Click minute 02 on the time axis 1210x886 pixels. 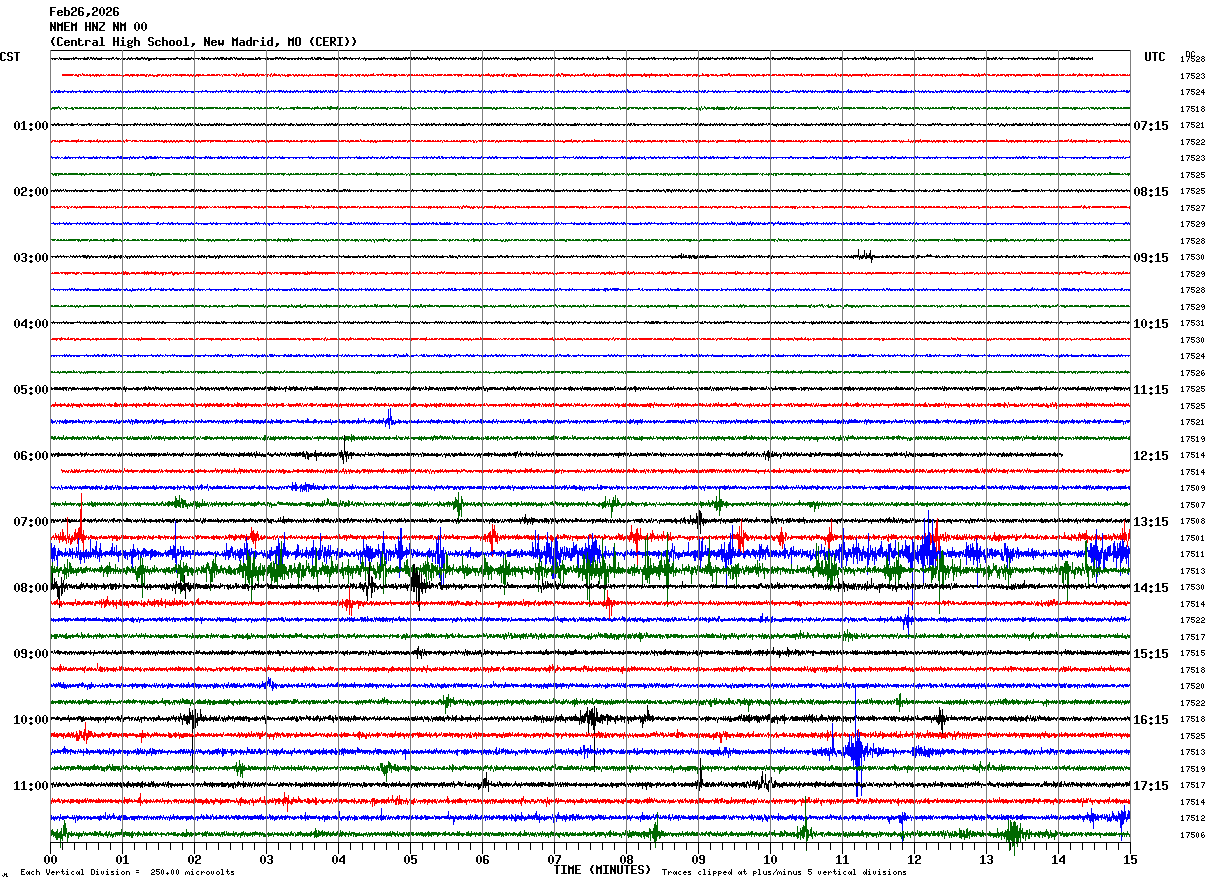coord(194,859)
